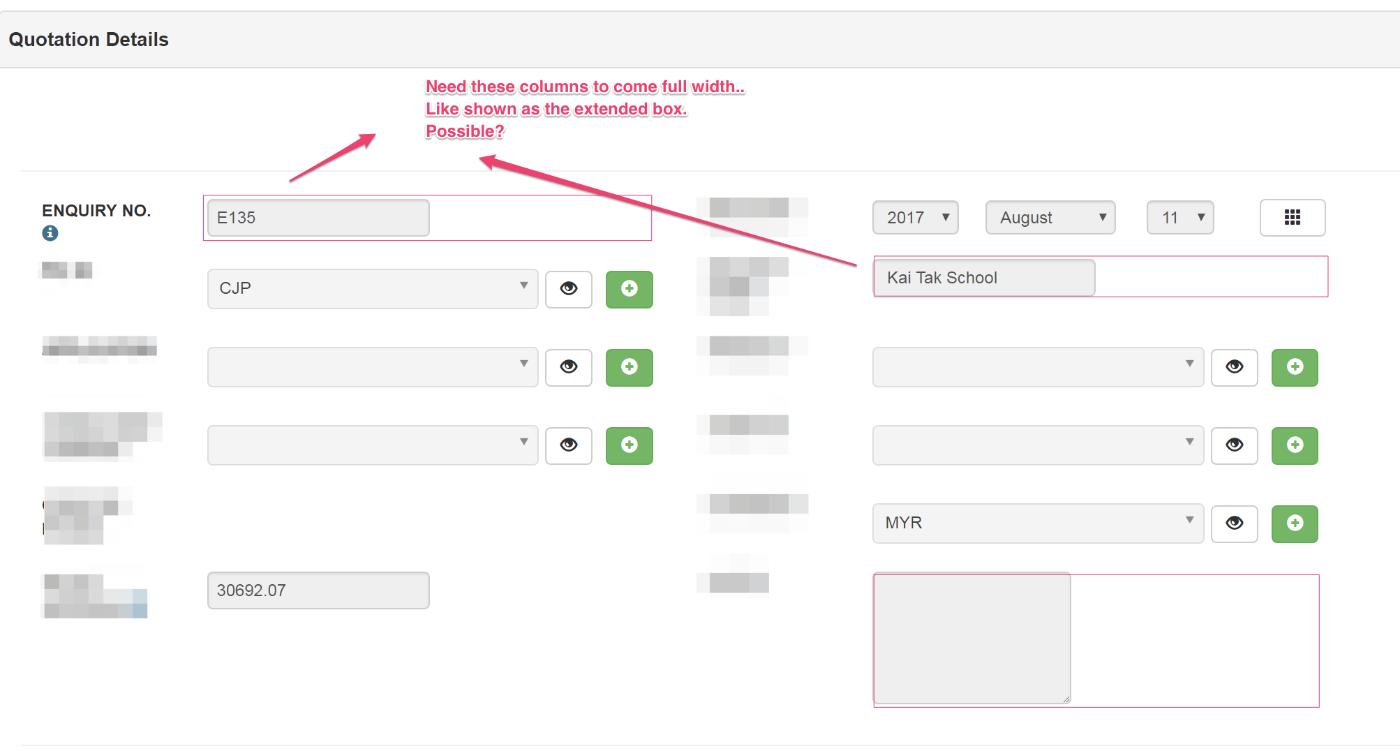Click the info icon under Enquiry No.
Image resolution: width=1400 pixels, height=751 pixels.
[50, 233]
